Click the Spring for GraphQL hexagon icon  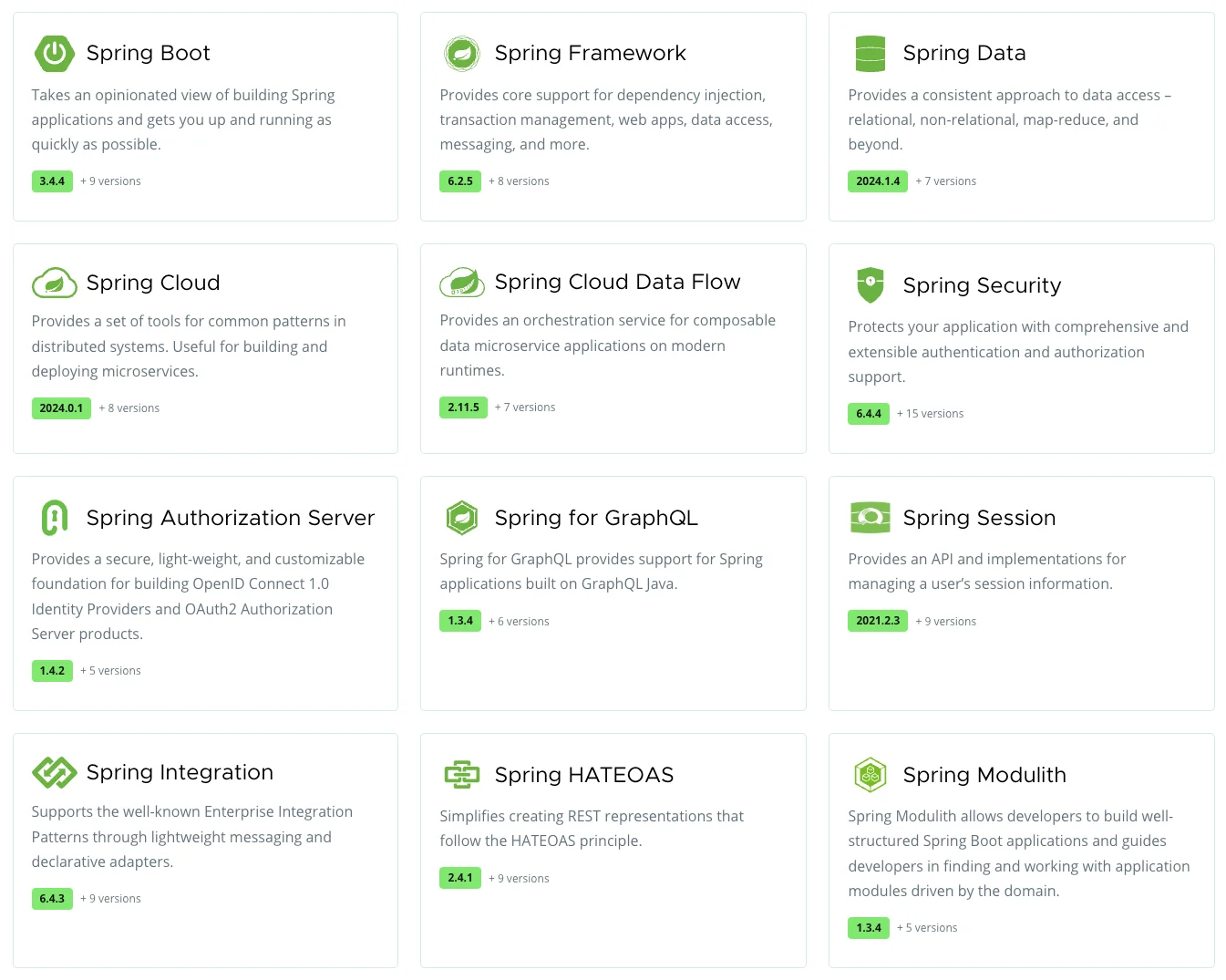(462, 517)
